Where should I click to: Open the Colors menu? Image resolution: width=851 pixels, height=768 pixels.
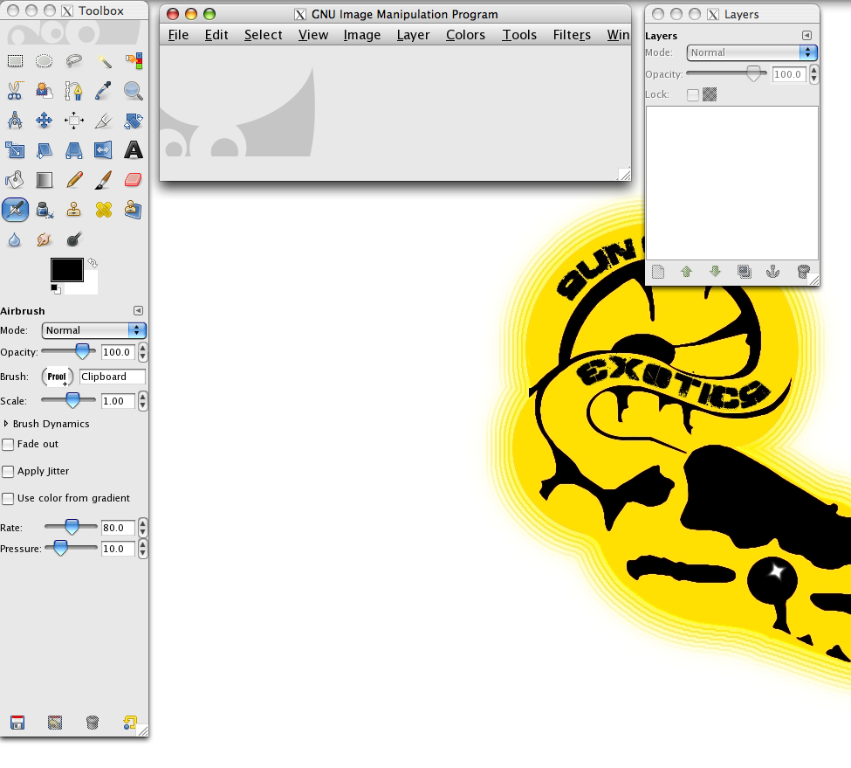tap(466, 35)
